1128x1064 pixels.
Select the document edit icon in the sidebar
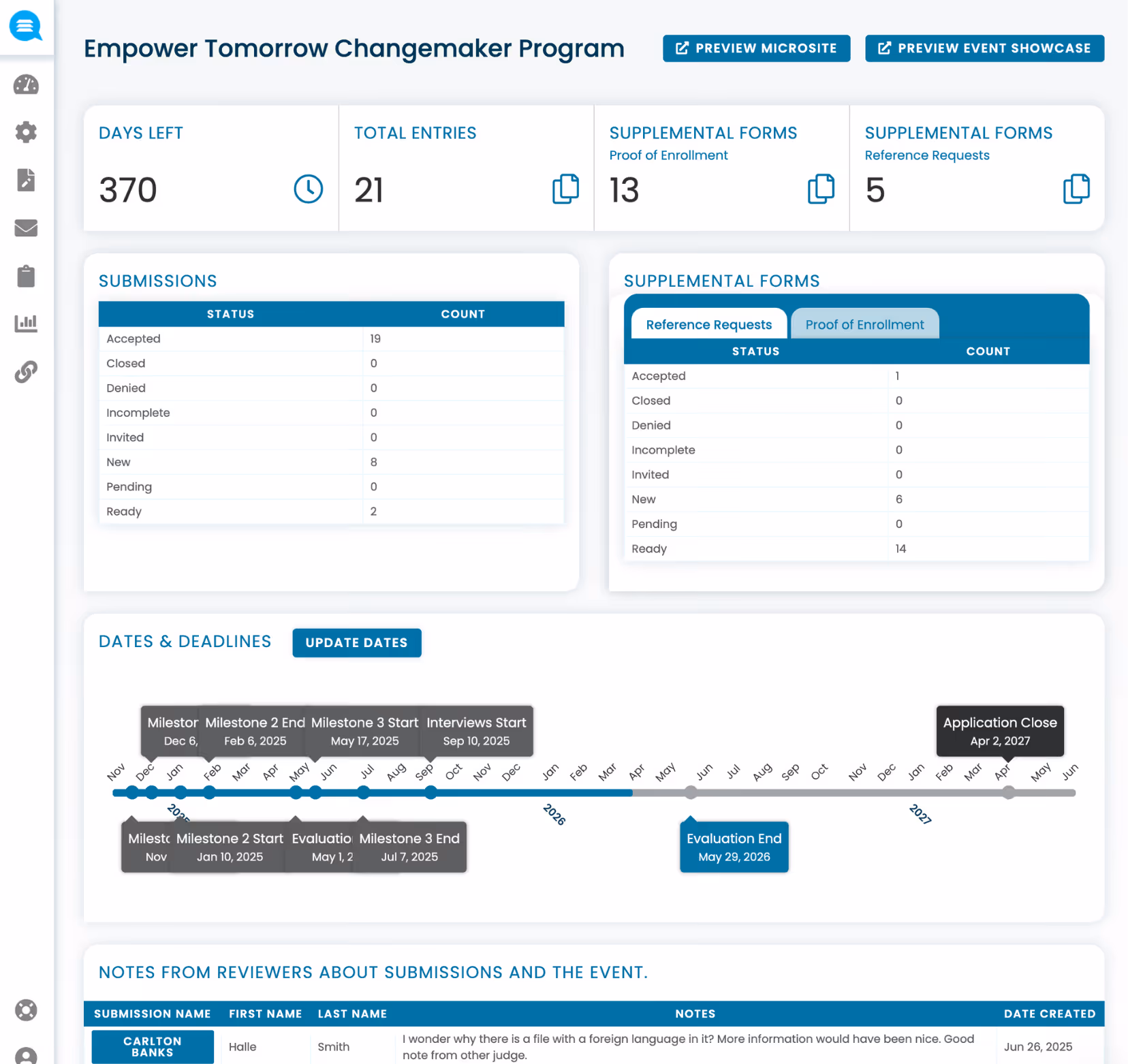click(26, 180)
